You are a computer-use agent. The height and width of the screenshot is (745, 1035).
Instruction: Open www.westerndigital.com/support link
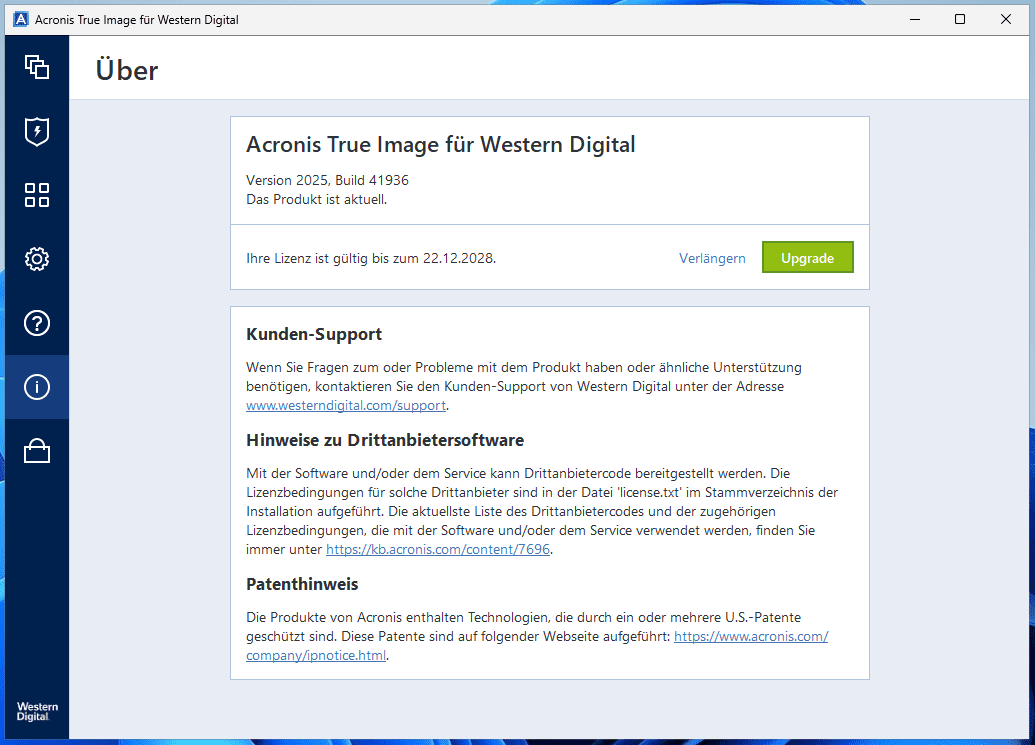coord(346,405)
